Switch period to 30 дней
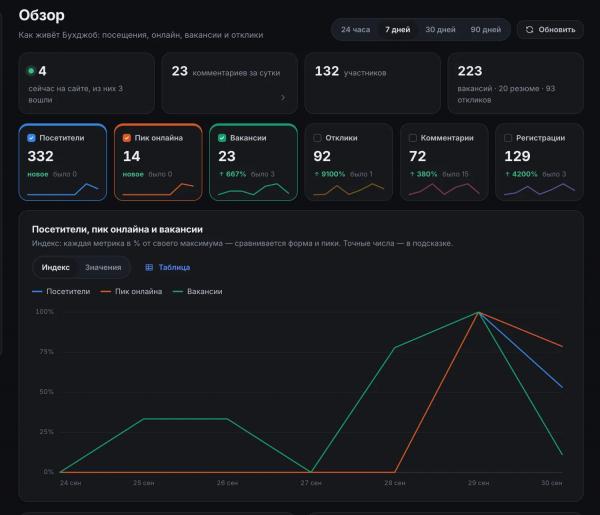Viewport: 600px width, 515px height. click(x=440, y=29)
